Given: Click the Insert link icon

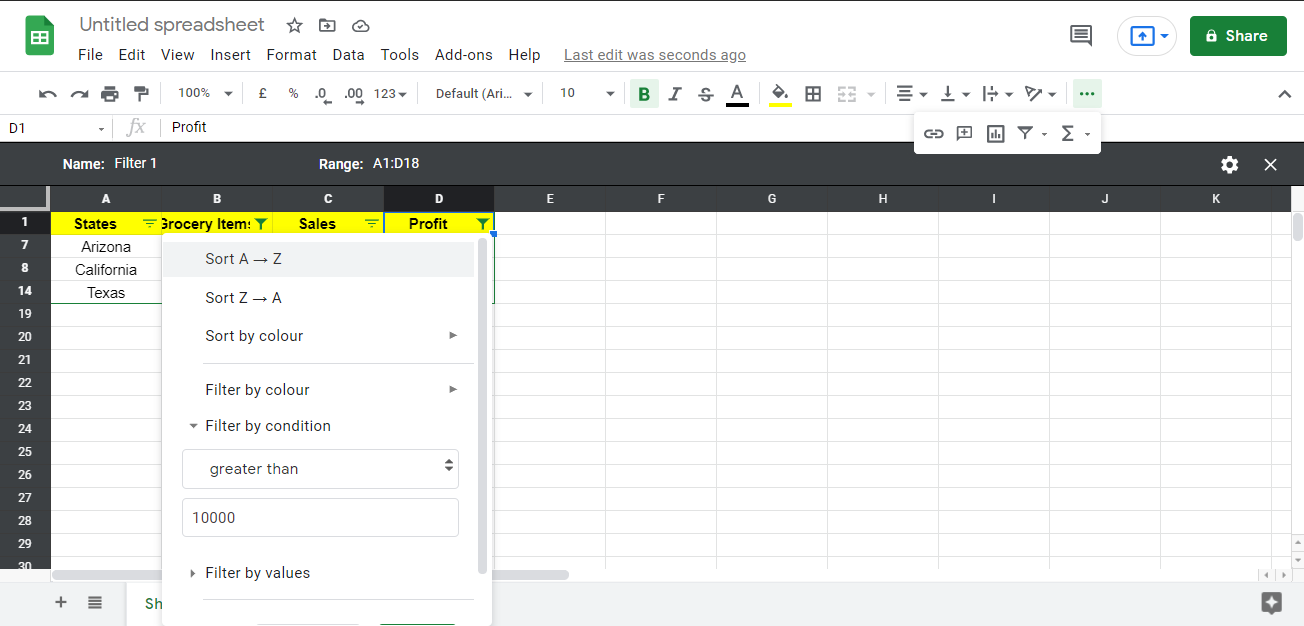Looking at the screenshot, I should (x=934, y=133).
